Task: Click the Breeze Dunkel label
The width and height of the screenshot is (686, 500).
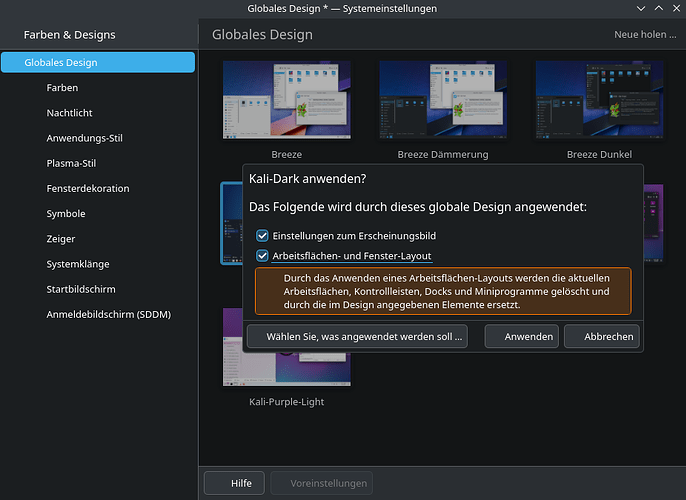Action: pyautogui.click(x=599, y=154)
